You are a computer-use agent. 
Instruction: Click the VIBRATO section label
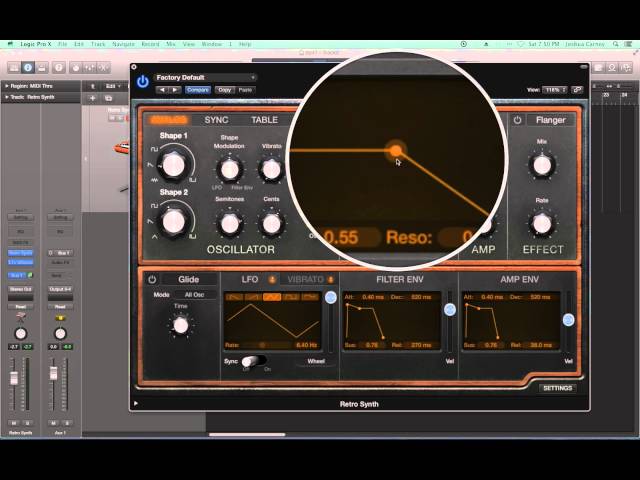305,280
